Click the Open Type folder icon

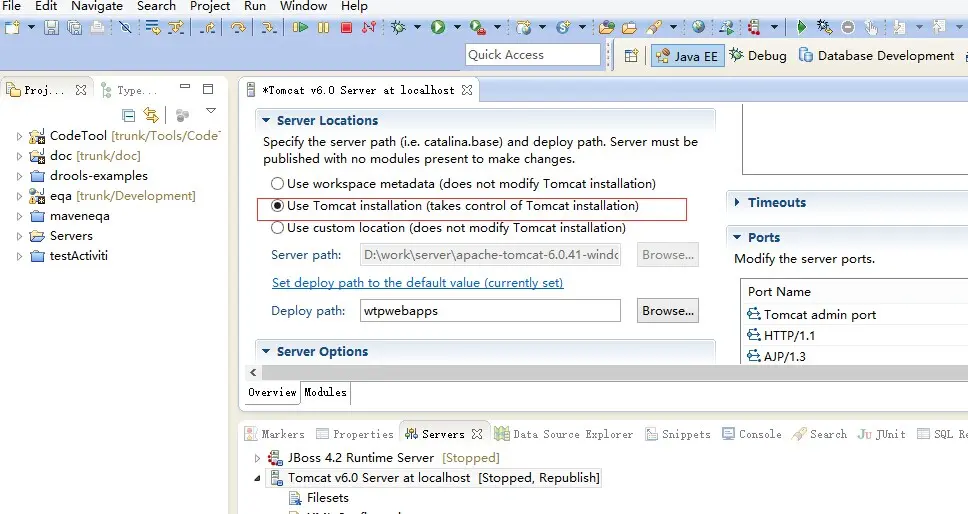tap(607, 27)
